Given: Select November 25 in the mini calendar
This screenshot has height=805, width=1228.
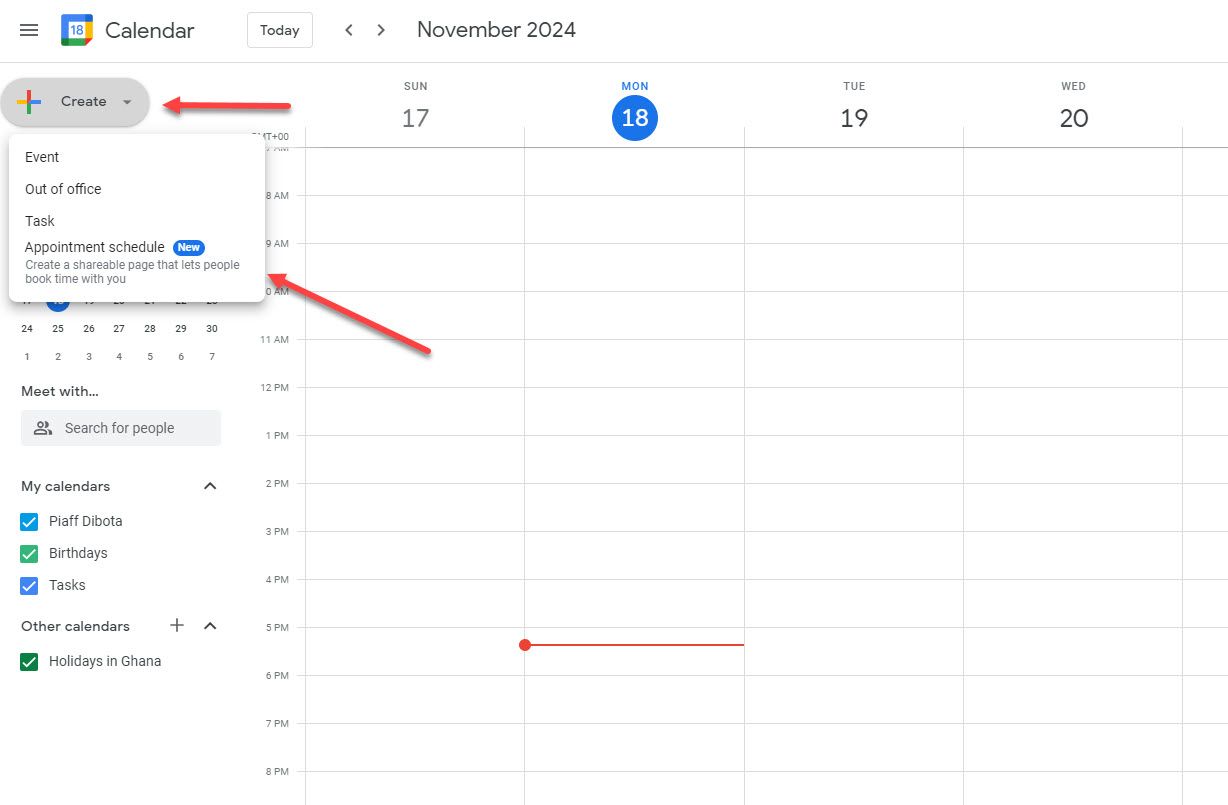Looking at the screenshot, I should click(x=57, y=328).
